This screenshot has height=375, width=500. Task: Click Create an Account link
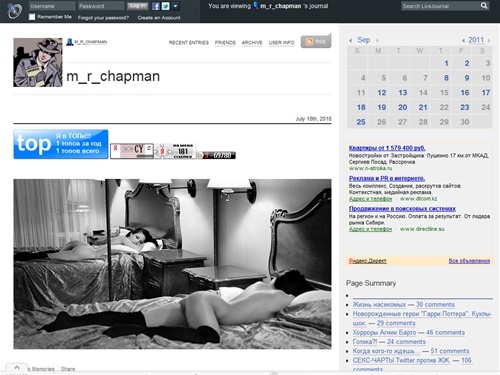click(159, 18)
